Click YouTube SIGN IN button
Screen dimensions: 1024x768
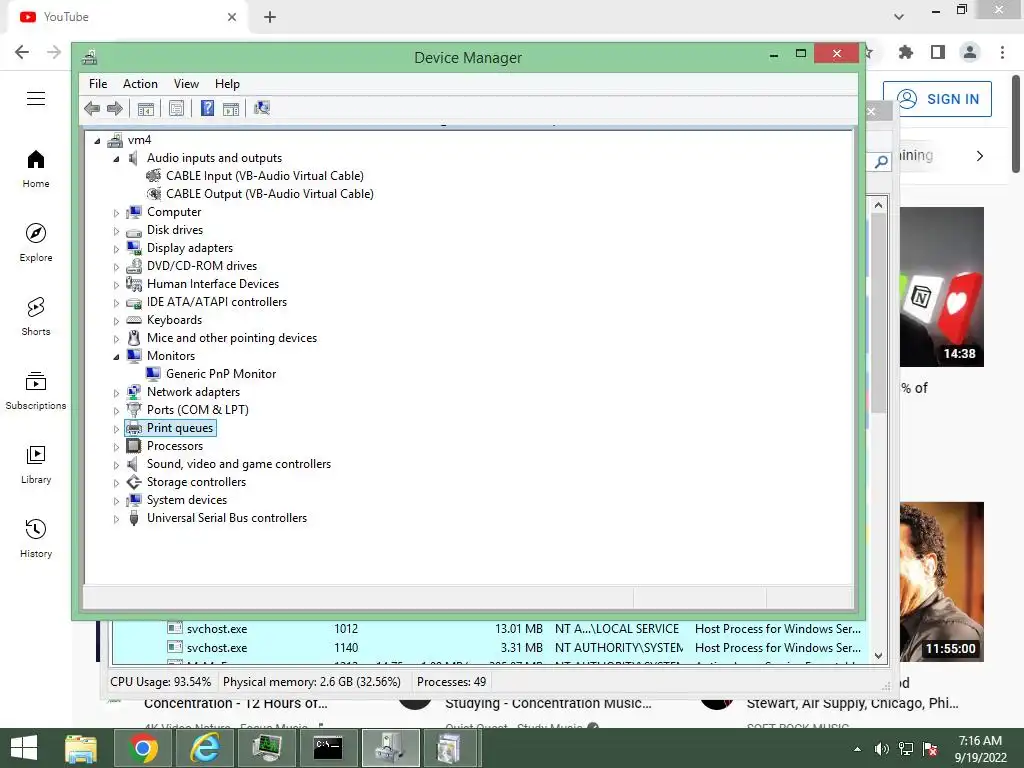(937, 99)
